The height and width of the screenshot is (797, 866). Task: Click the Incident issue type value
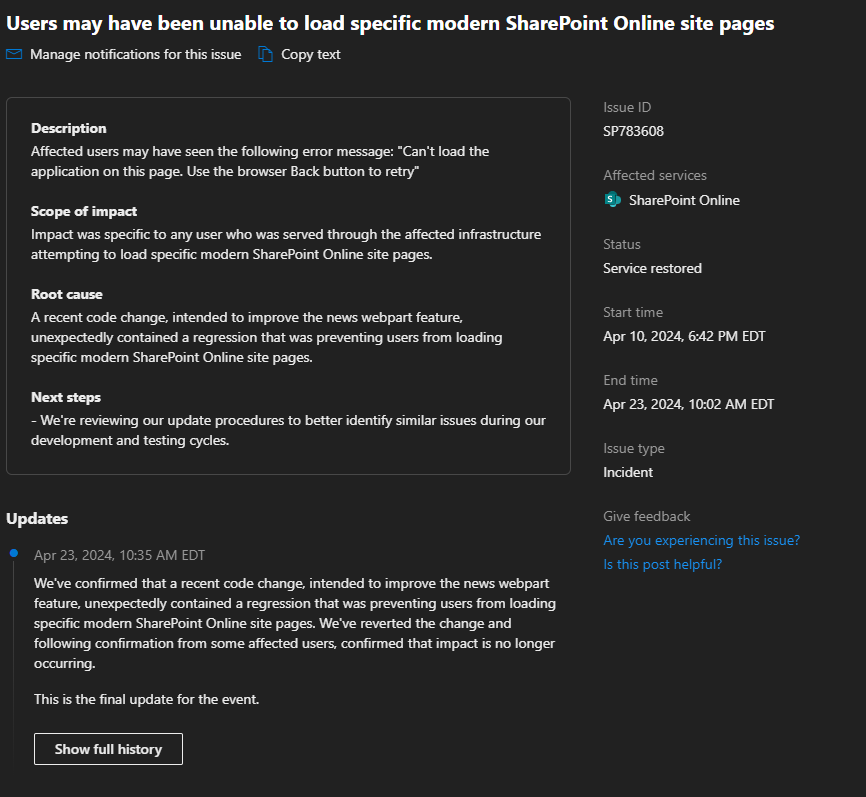click(628, 472)
